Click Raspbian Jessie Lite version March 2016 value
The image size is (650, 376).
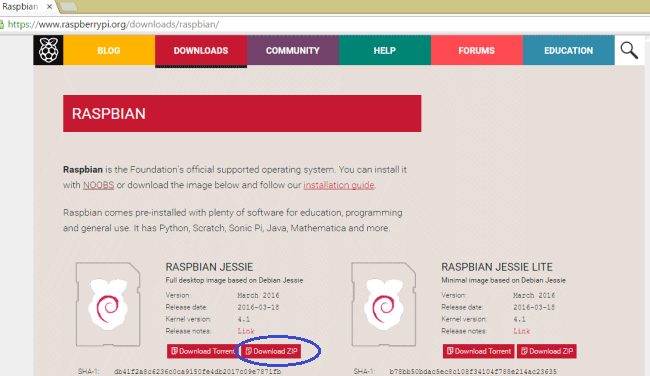click(x=534, y=295)
